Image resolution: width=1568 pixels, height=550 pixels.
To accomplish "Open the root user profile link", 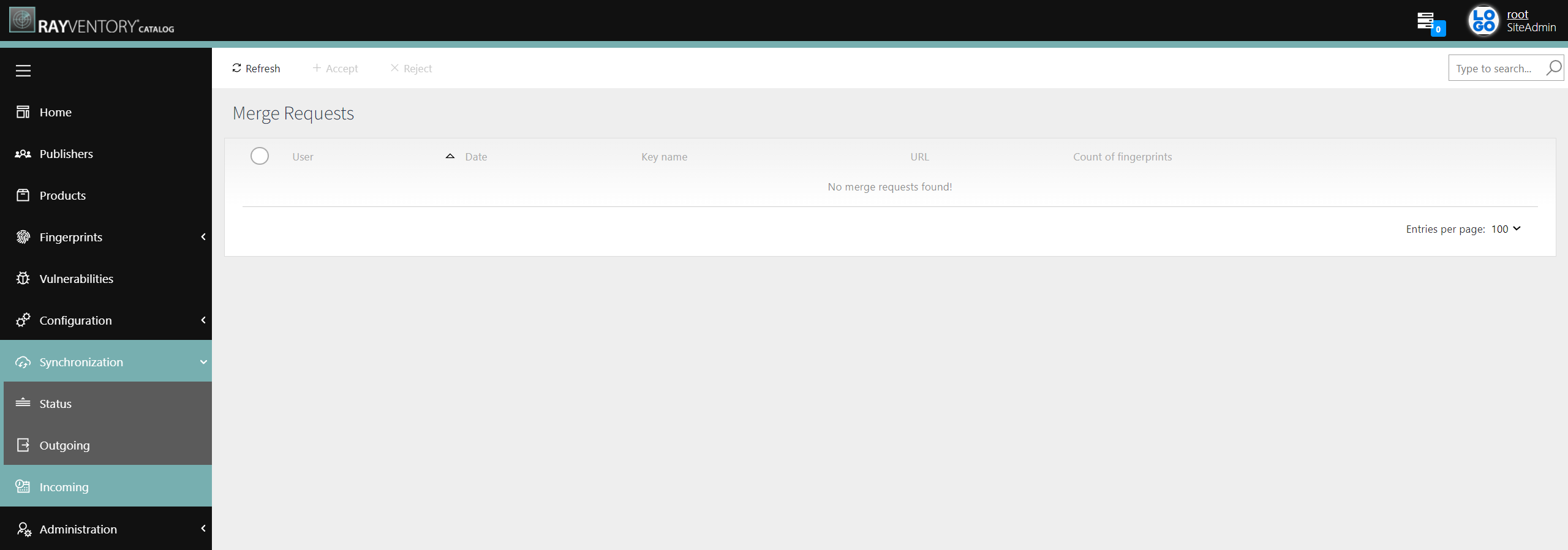I will click(1517, 14).
